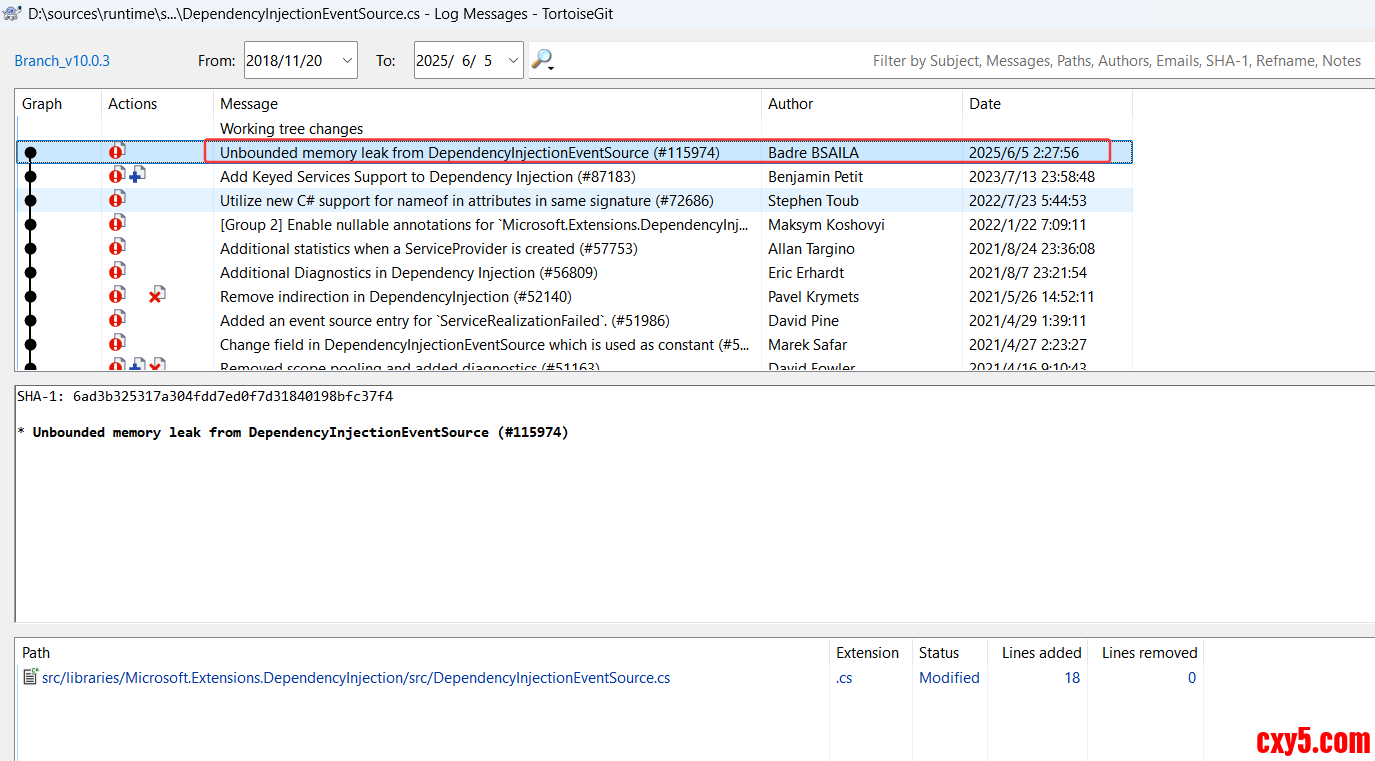This screenshot has width=1375, height=761.
Task: Click the Date column header
Action: pos(984,104)
